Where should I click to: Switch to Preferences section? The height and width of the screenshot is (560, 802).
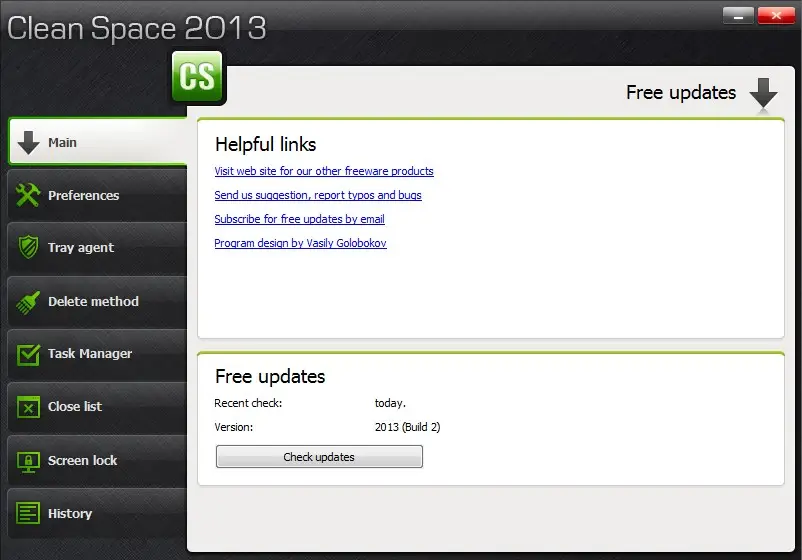point(97,195)
